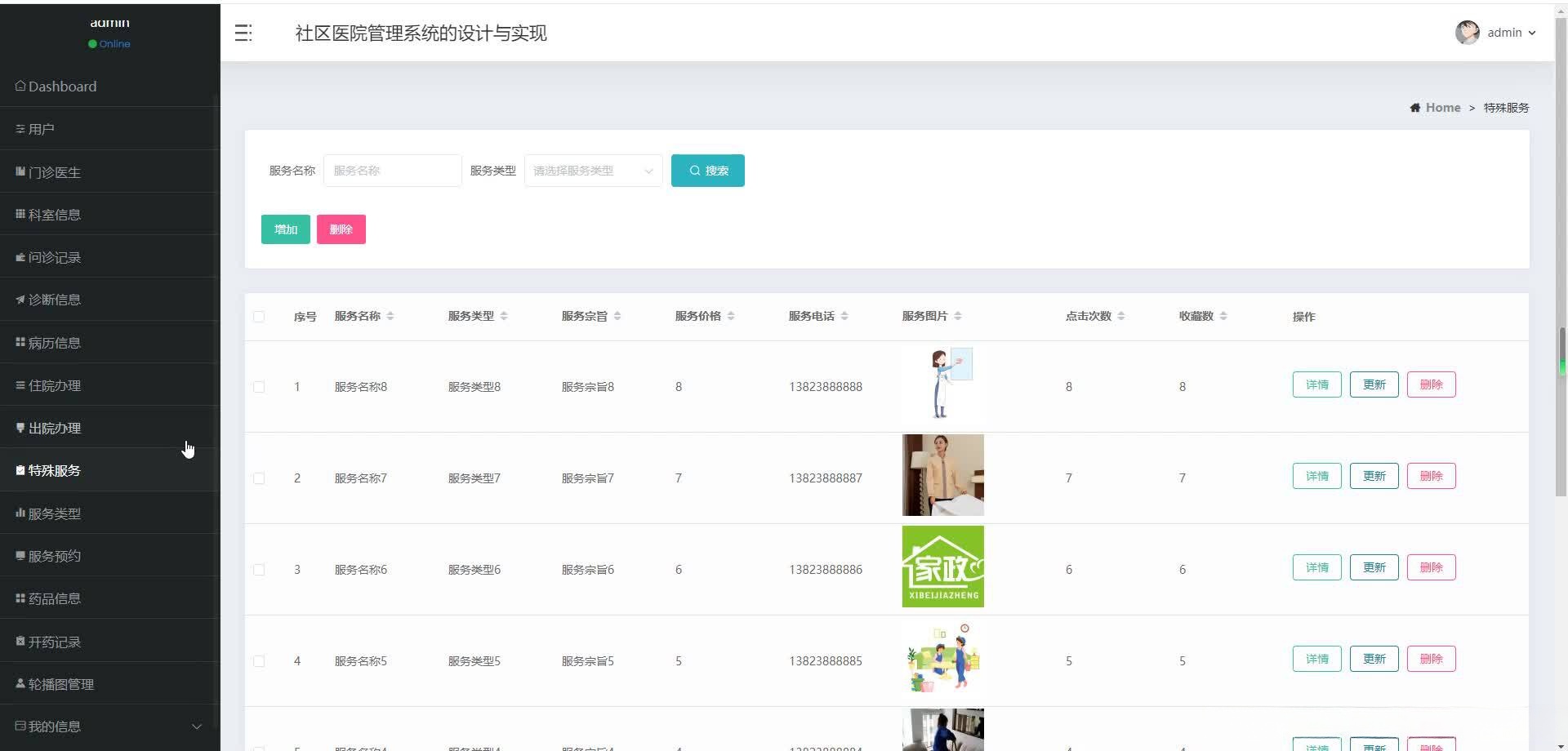
Task: Open the 服务类型 filter dropdown
Action: click(x=593, y=171)
